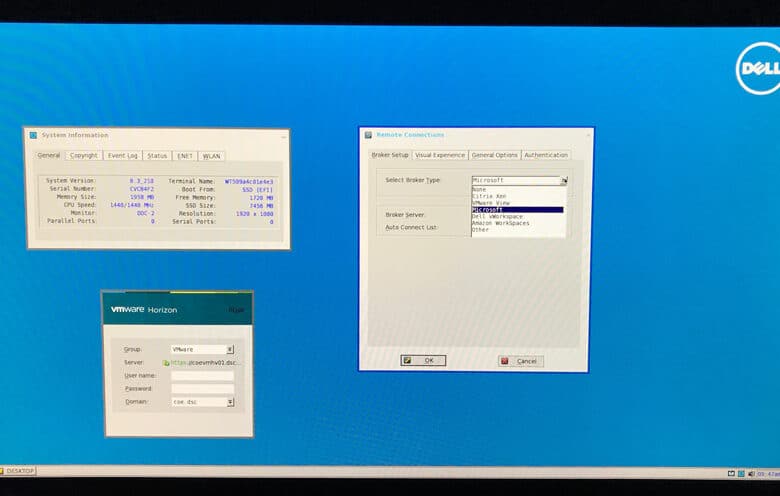Open the Event Log tab
Image resolution: width=780 pixels, height=496 pixels.
(122, 156)
